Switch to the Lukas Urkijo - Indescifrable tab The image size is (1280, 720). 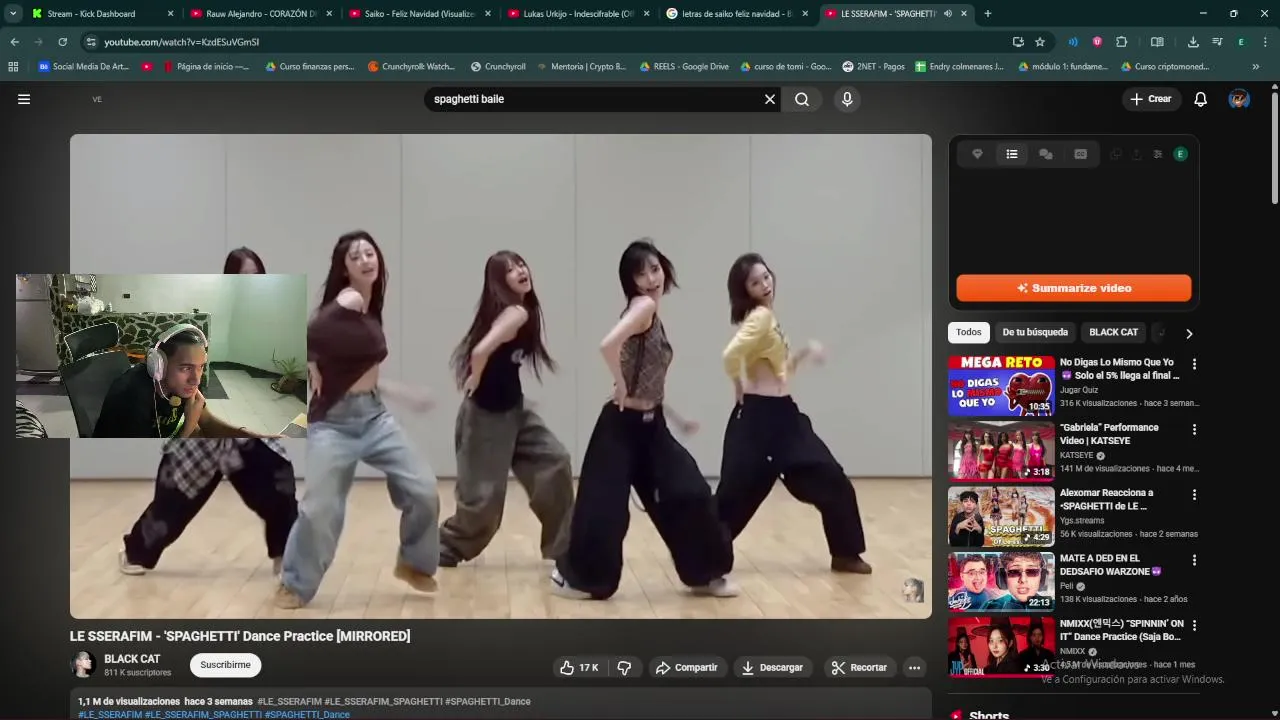578,14
